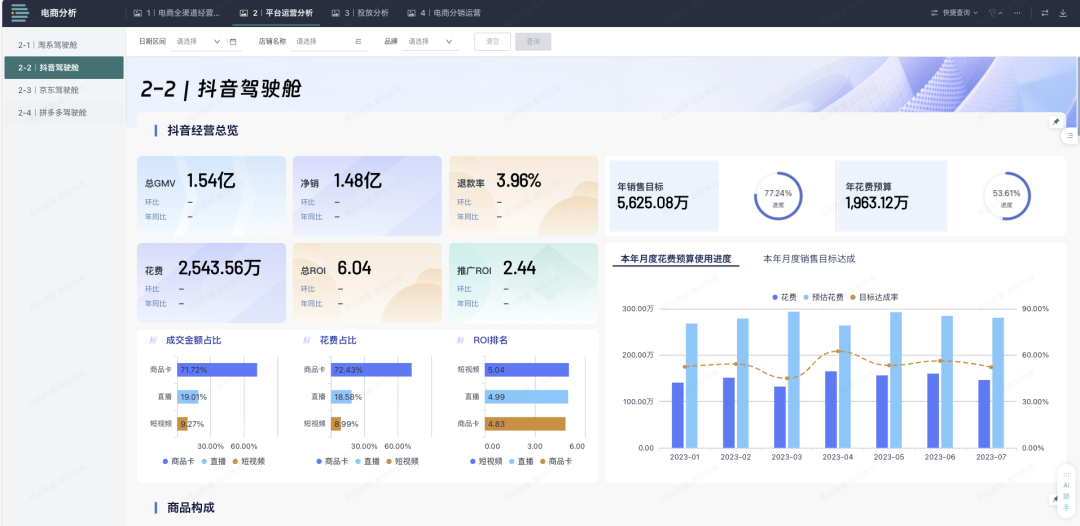Click the 4.99 直播 bar in ROI排名
The image size is (1080, 526).
tap(526, 397)
